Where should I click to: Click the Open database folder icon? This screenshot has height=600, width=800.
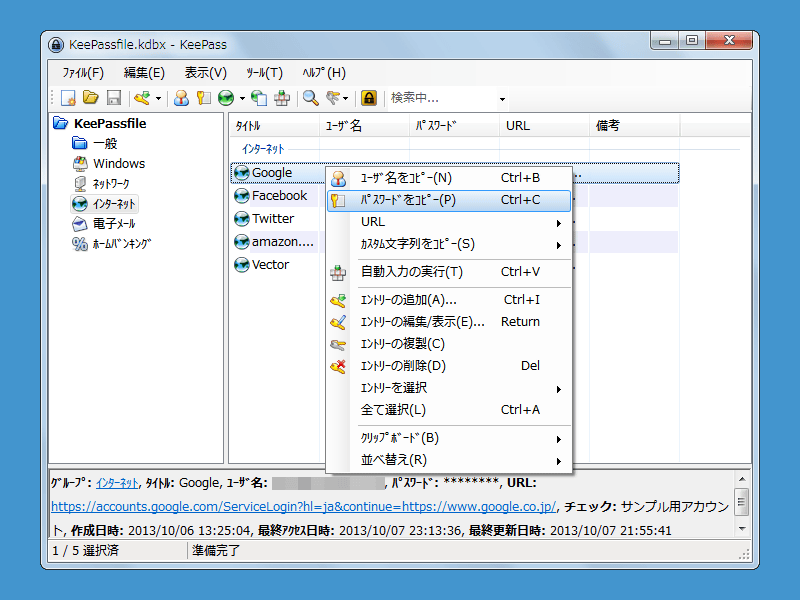pos(91,97)
